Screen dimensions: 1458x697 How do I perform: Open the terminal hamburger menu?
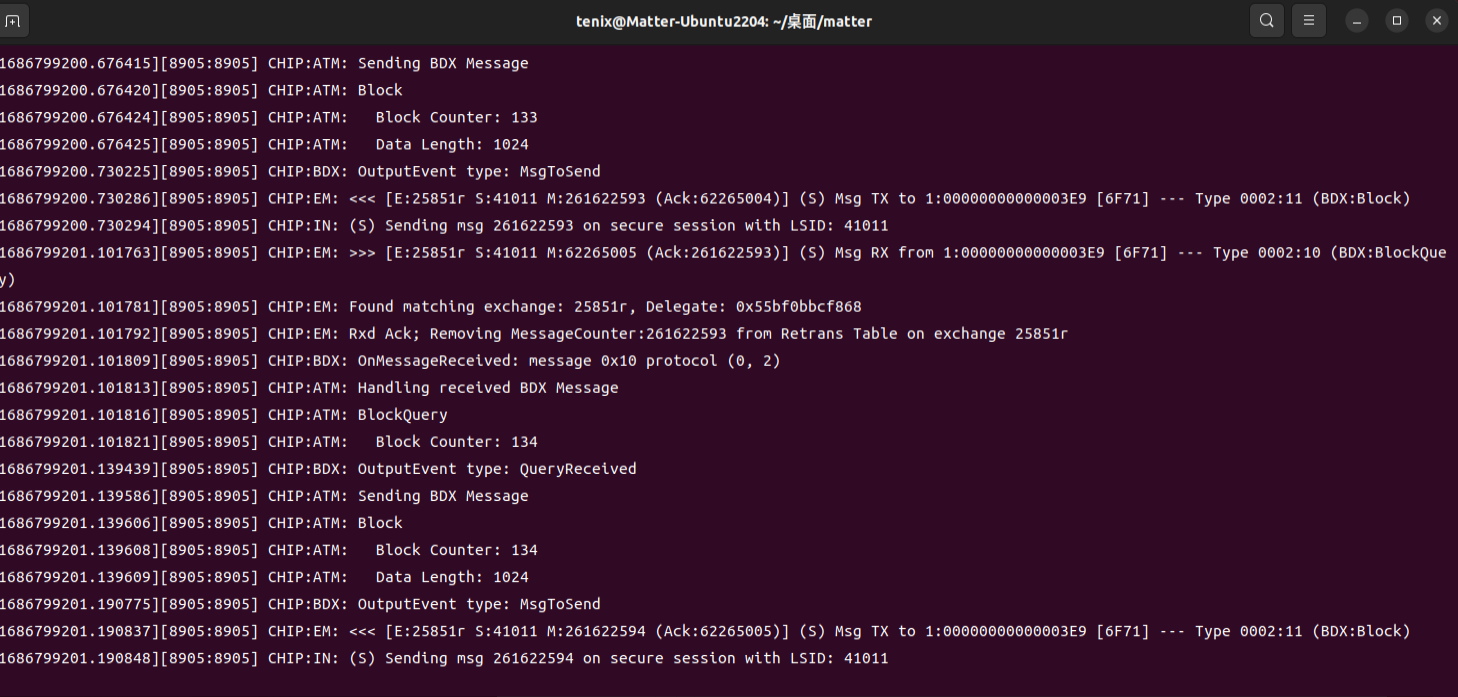click(x=1308, y=20)
